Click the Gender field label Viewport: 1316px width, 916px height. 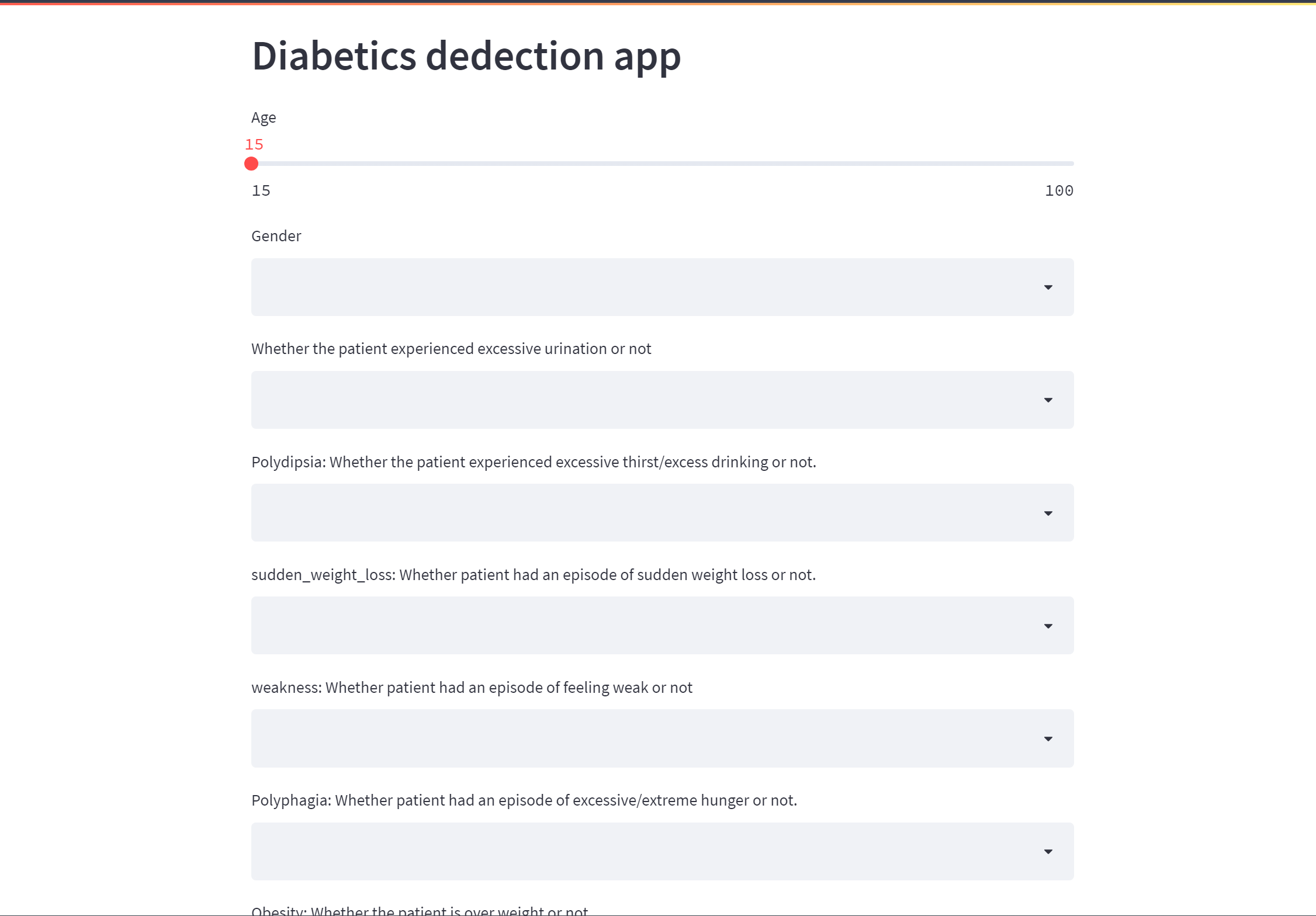276,236
